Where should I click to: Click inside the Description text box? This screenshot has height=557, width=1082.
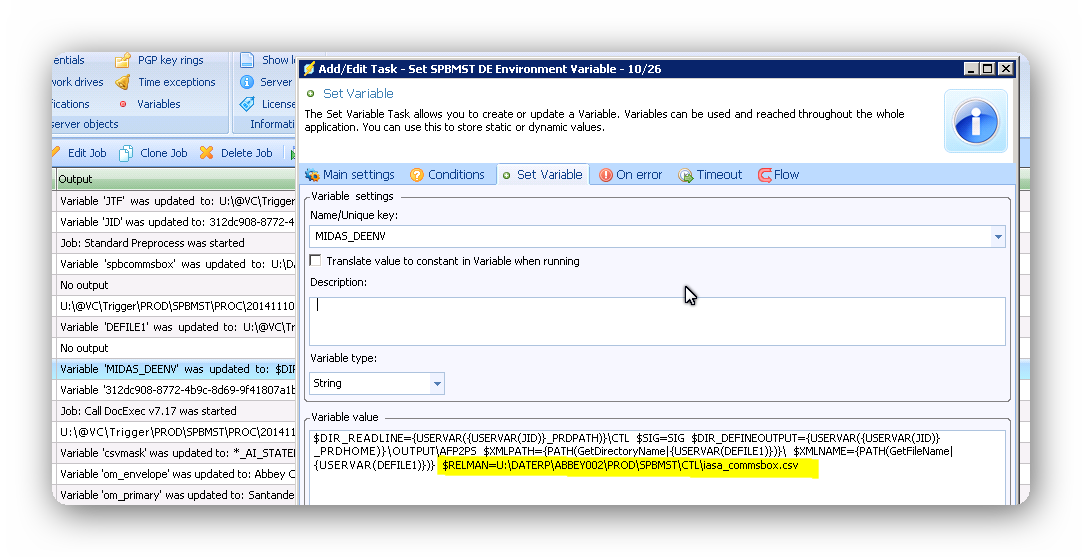(x=657, y=320)
